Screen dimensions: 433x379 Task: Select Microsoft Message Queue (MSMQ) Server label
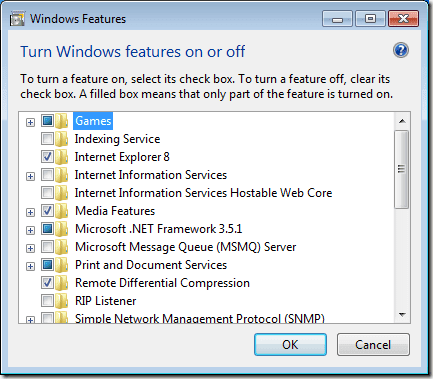pos(186,247)
